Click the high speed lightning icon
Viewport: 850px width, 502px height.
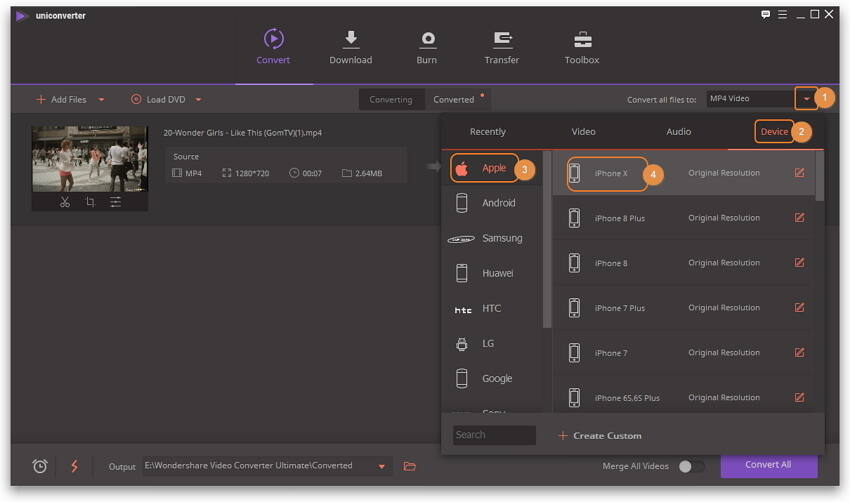(x=74, y=466)
